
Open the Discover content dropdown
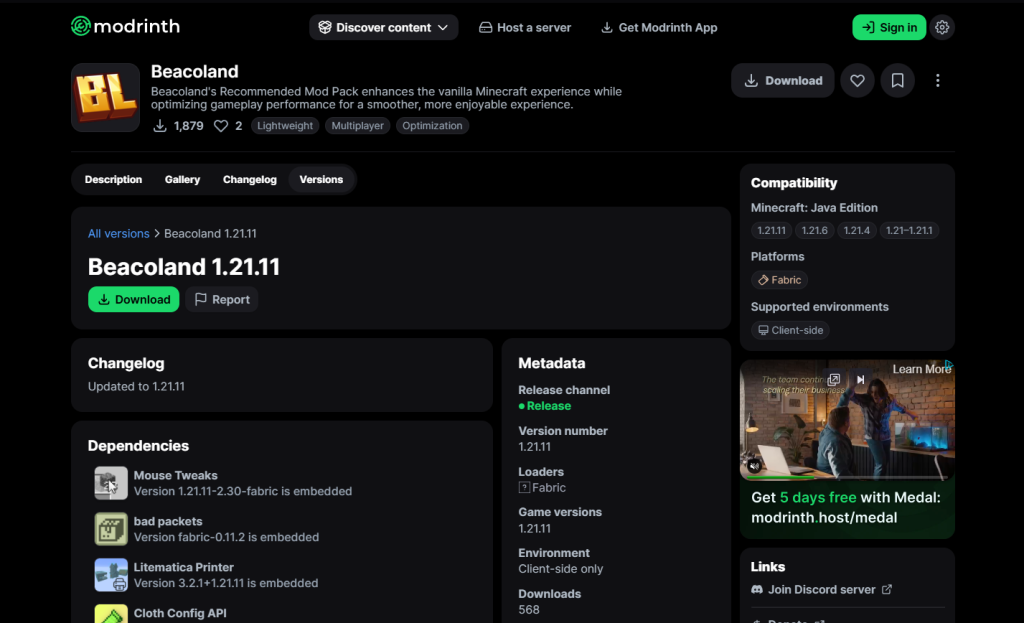click(383, 27)
